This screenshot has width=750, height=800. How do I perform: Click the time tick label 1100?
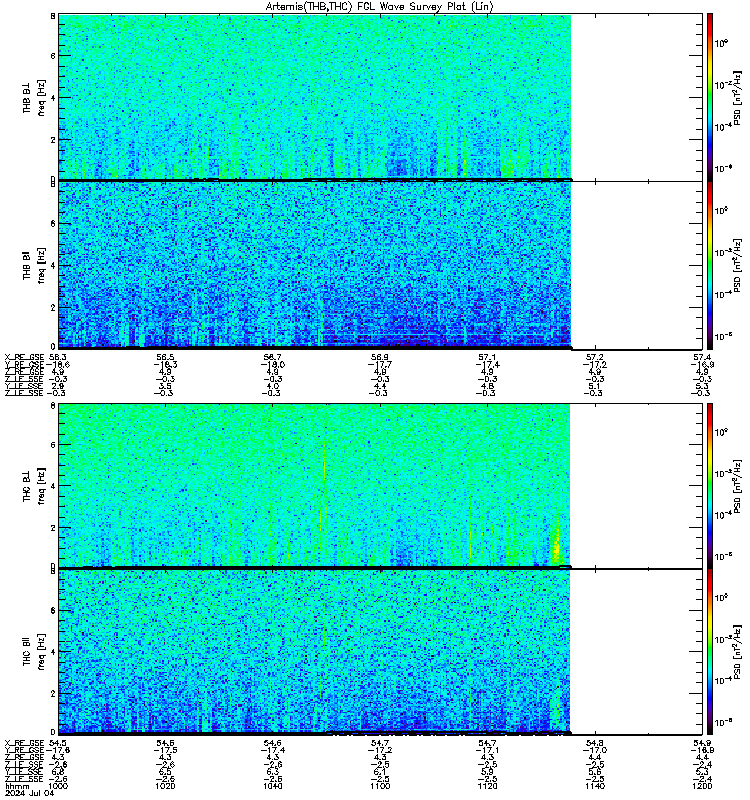click(x=380, y=786)
